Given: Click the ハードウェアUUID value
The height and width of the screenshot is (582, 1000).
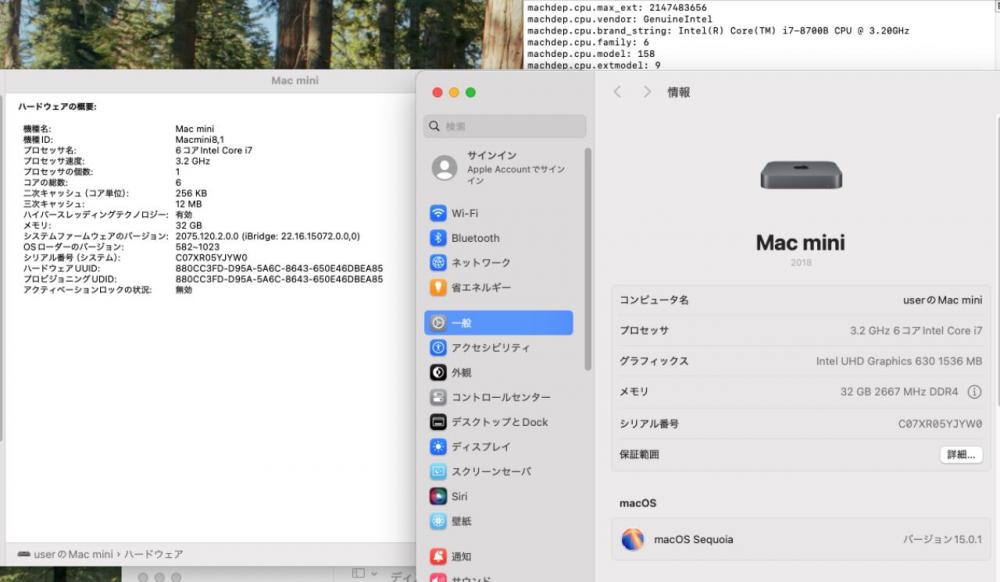Looking at the screenshot, I should 279,268.
